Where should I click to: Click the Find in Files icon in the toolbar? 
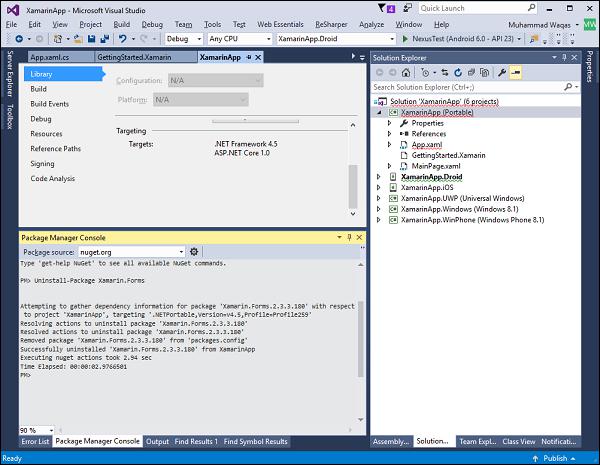pos(533,39)
